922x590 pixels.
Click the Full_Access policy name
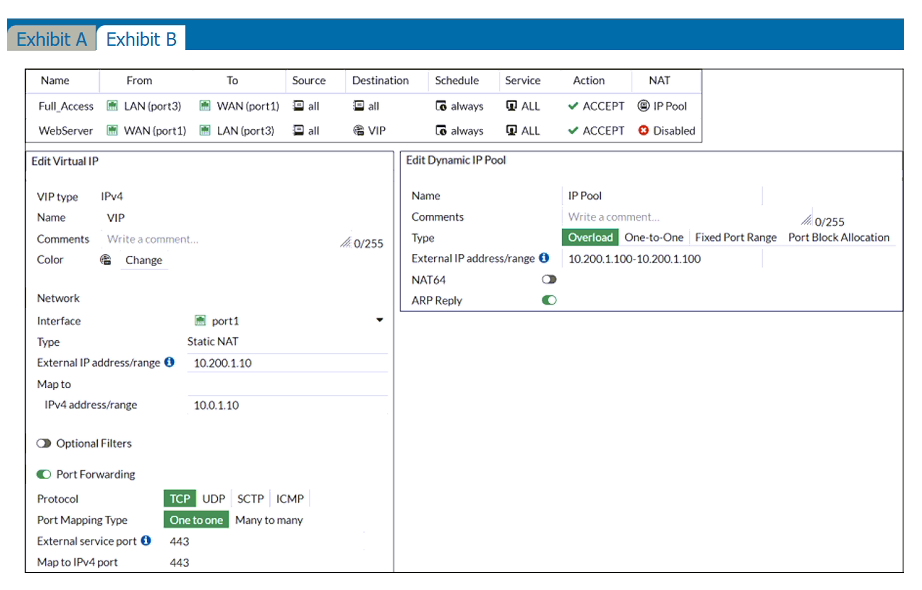pos(66,106)
